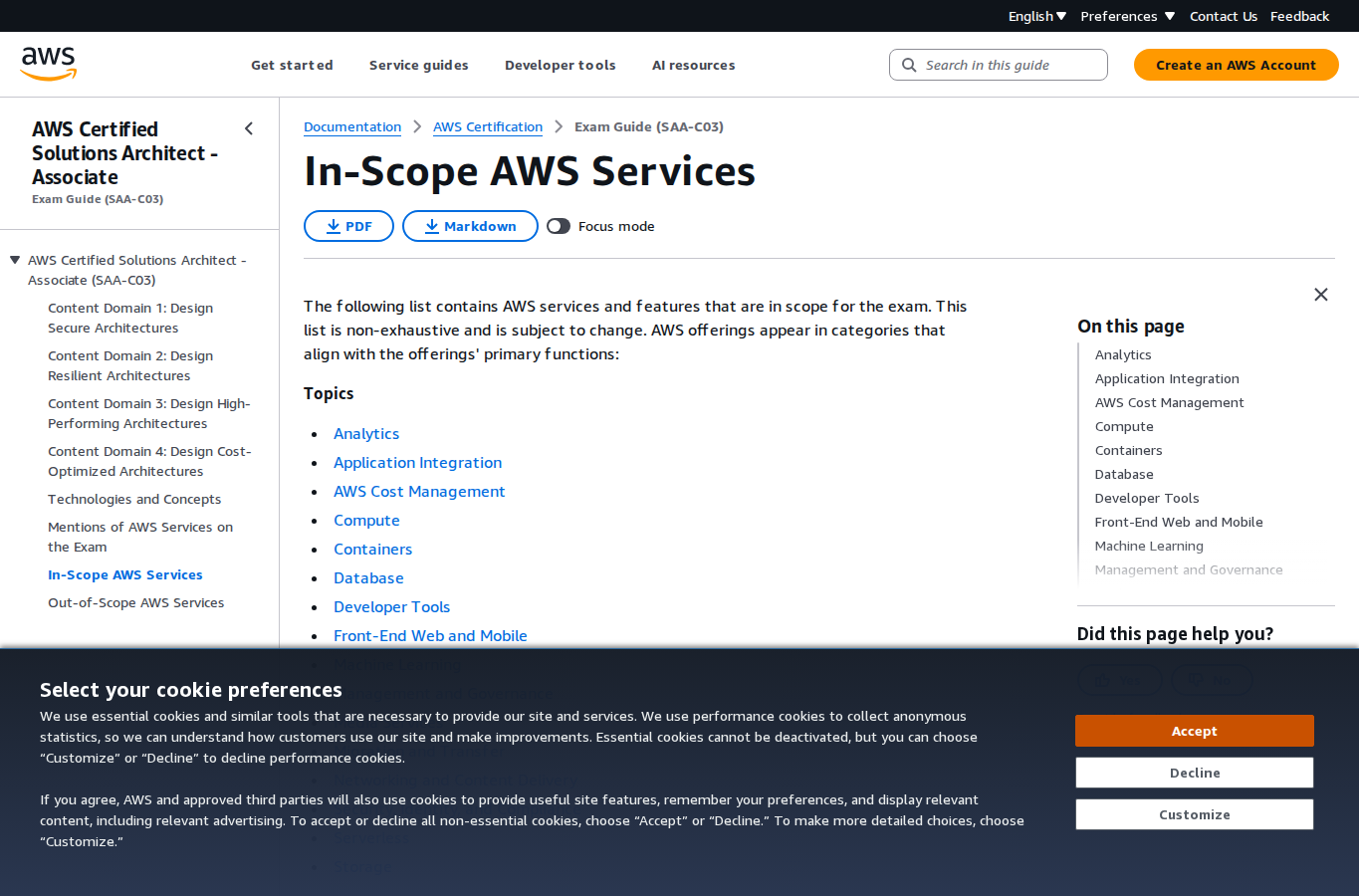
Task: Click Create an AWS Account button
Action: coord(1237,65)
